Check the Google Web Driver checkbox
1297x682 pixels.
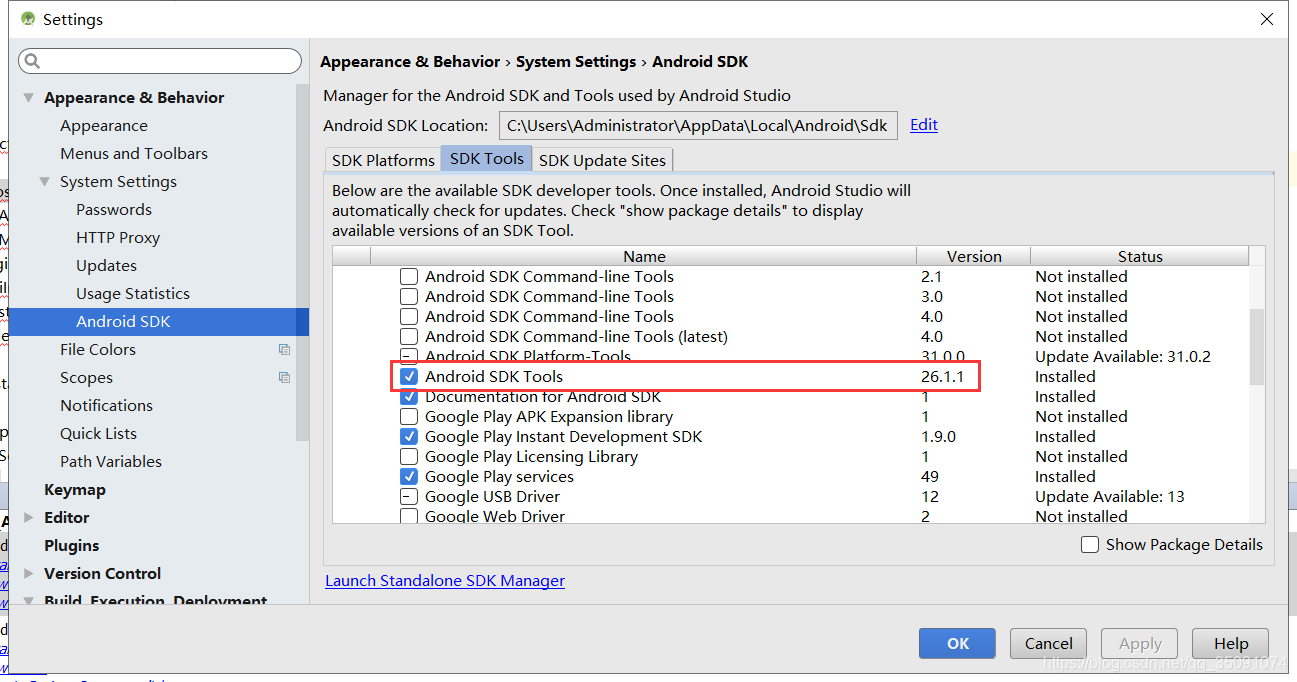[x=409, y=516]
